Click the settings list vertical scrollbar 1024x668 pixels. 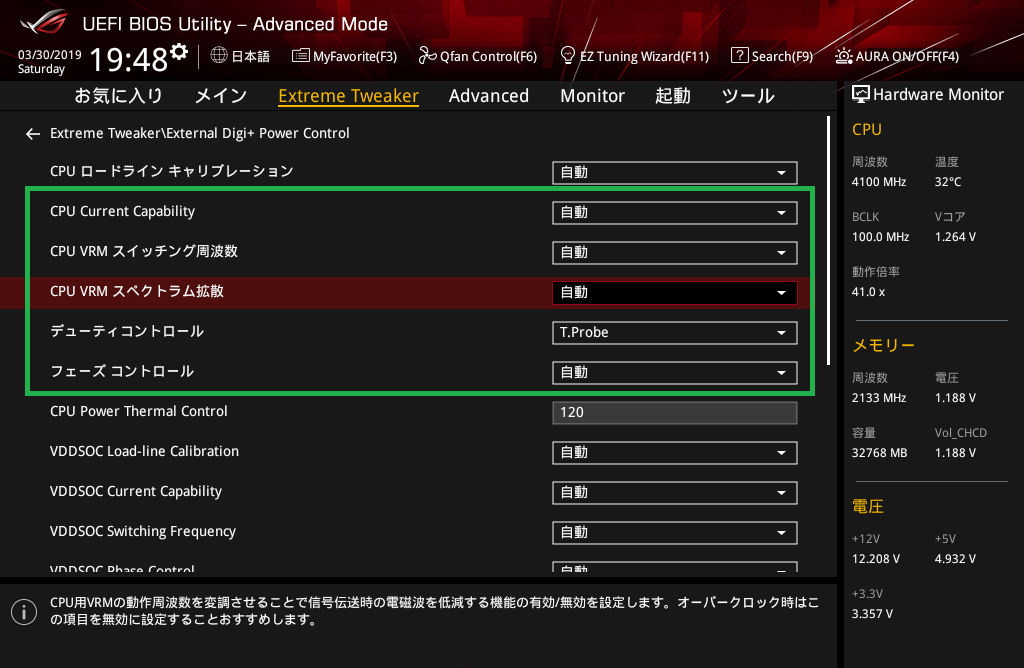tap(829, 240)
